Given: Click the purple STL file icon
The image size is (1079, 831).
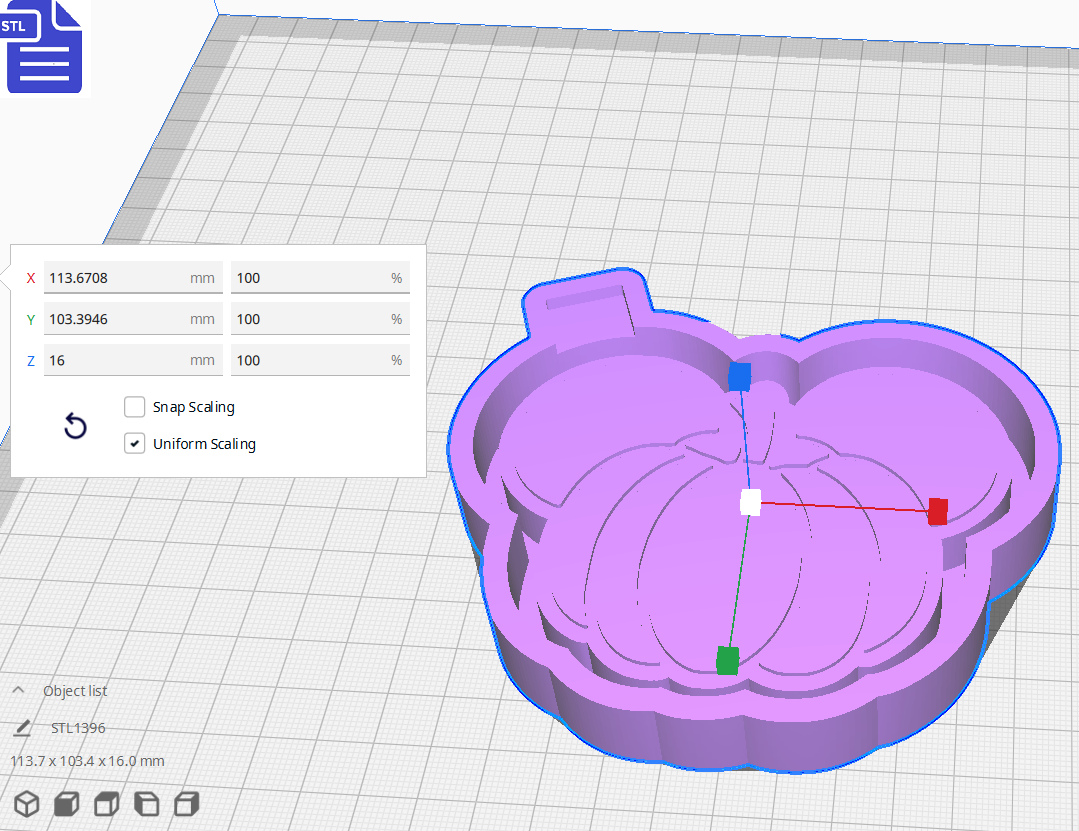Looking at the screenshot, I should (x=44, y=47).
